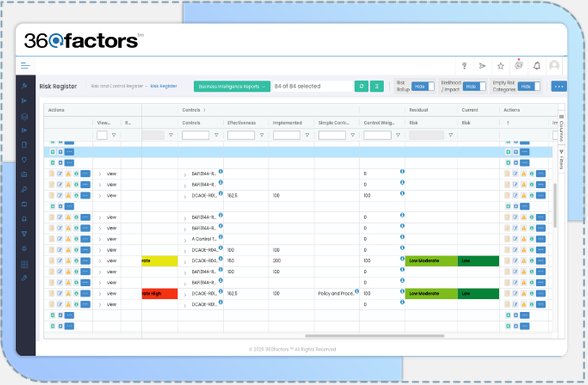588x385 pixels.
Task: Open the hamburger navigation menu
Action: 26,66
